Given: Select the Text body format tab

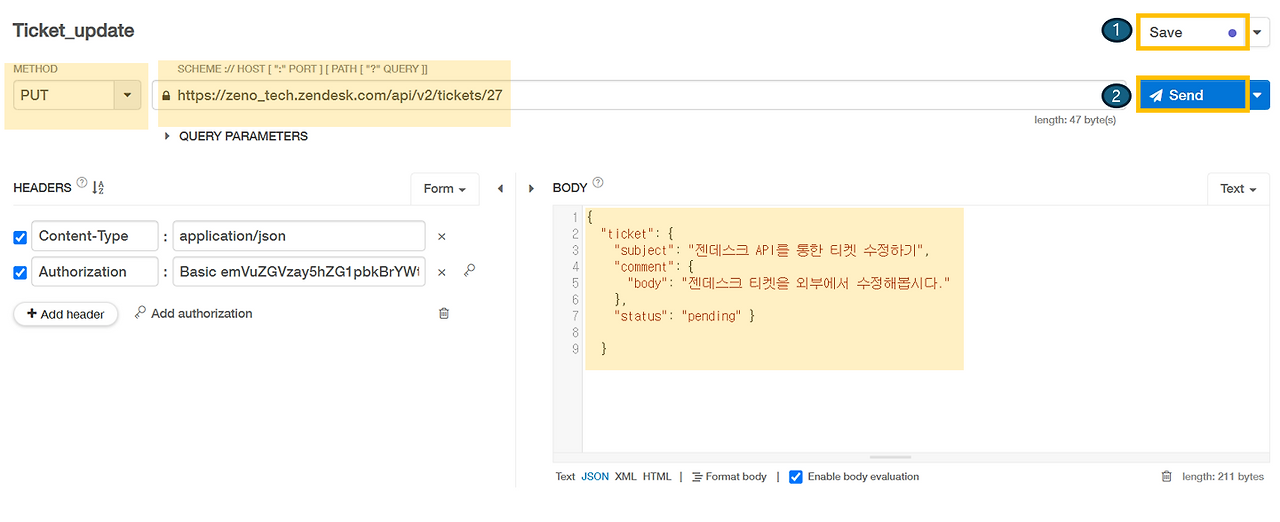Looking at the screenshot, I should (x=565, y=477).
